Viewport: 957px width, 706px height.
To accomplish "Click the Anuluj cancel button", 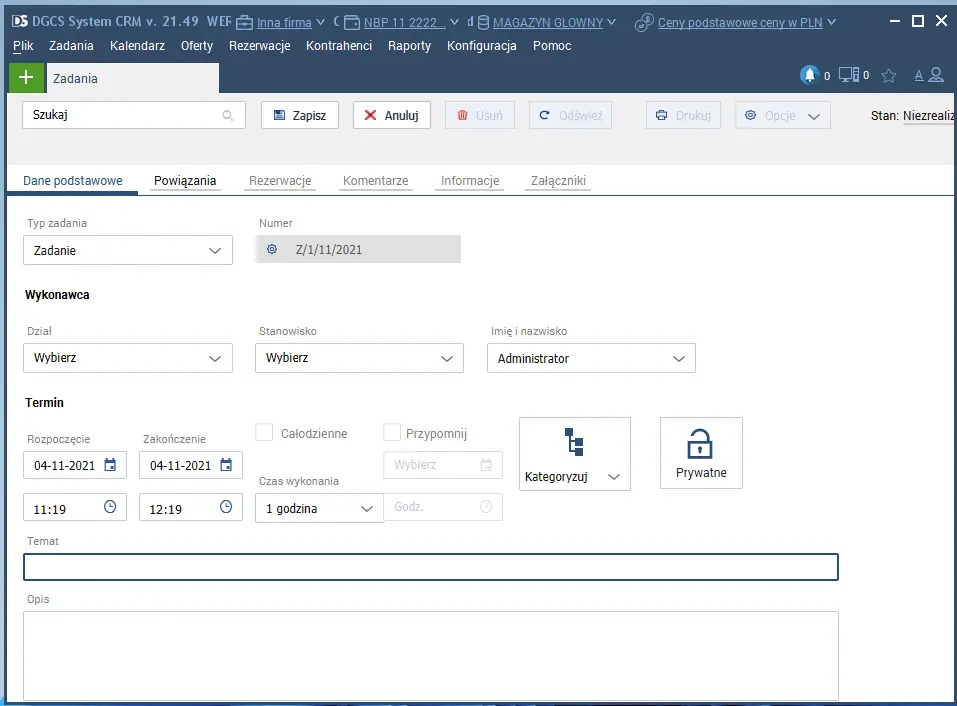I will click(392, 115).
